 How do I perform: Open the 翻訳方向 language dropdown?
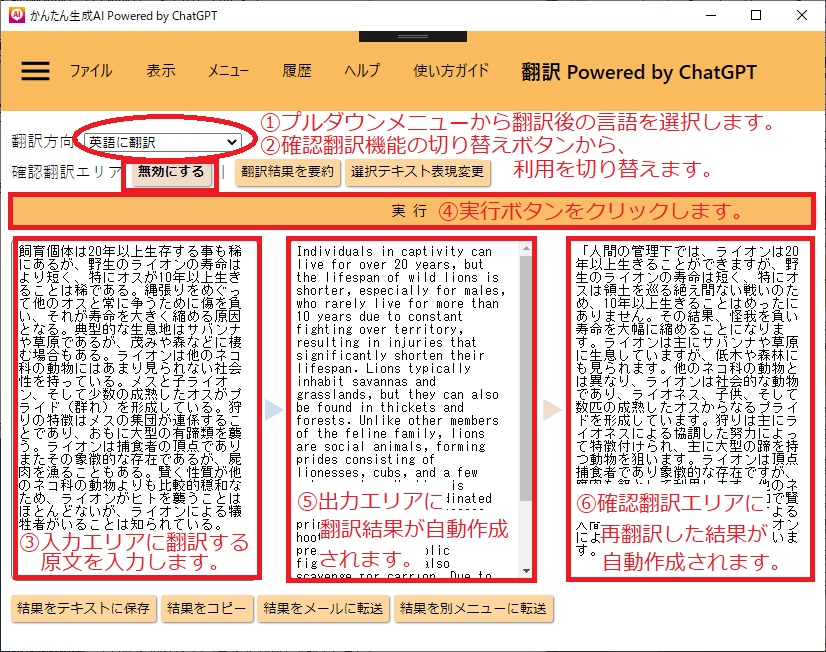[x=162, y=142]
